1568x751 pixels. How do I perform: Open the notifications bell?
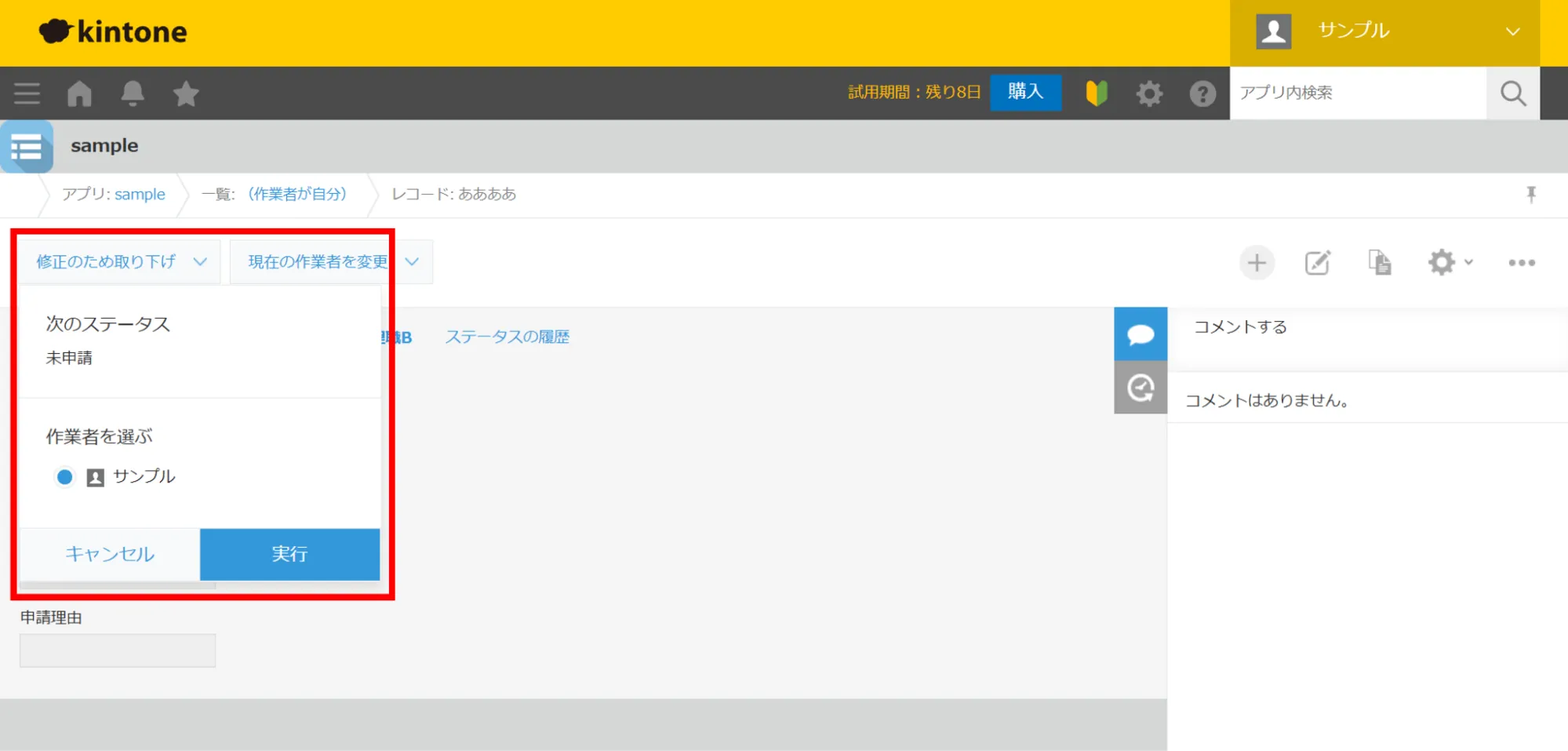tap(133, 93)
